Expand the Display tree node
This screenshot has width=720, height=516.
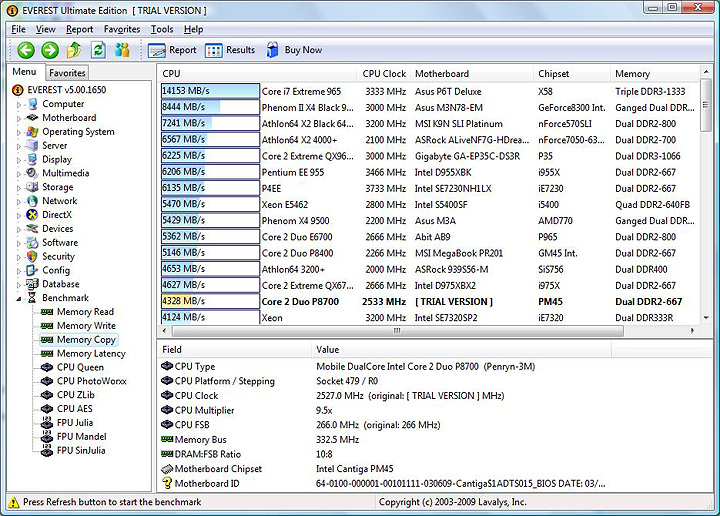tap(19, 160)
